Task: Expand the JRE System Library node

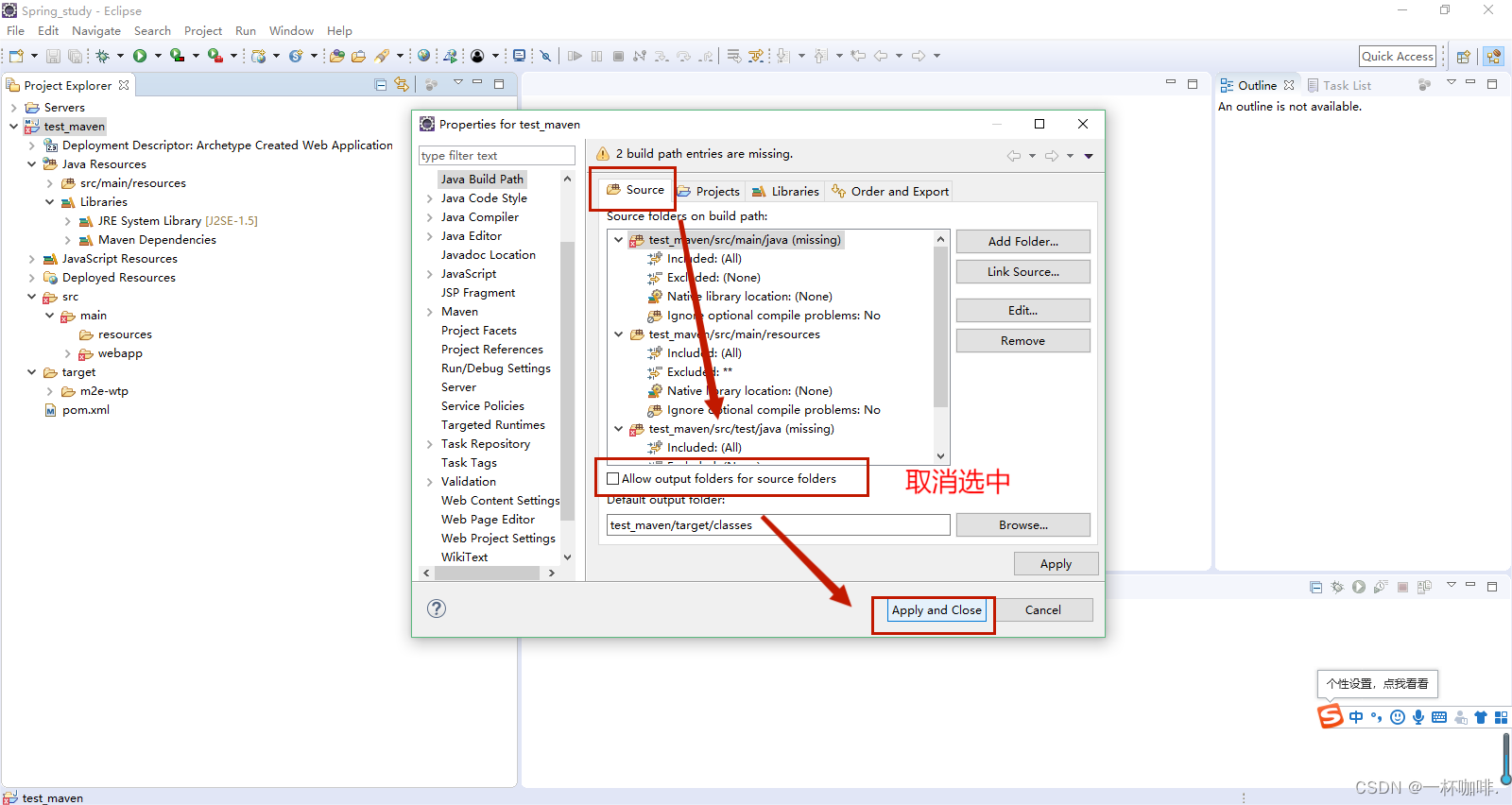Action: (67, 221)
